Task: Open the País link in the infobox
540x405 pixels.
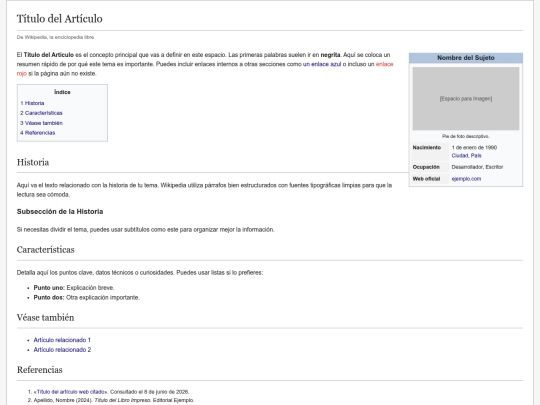Action: [x=476, y=156]
